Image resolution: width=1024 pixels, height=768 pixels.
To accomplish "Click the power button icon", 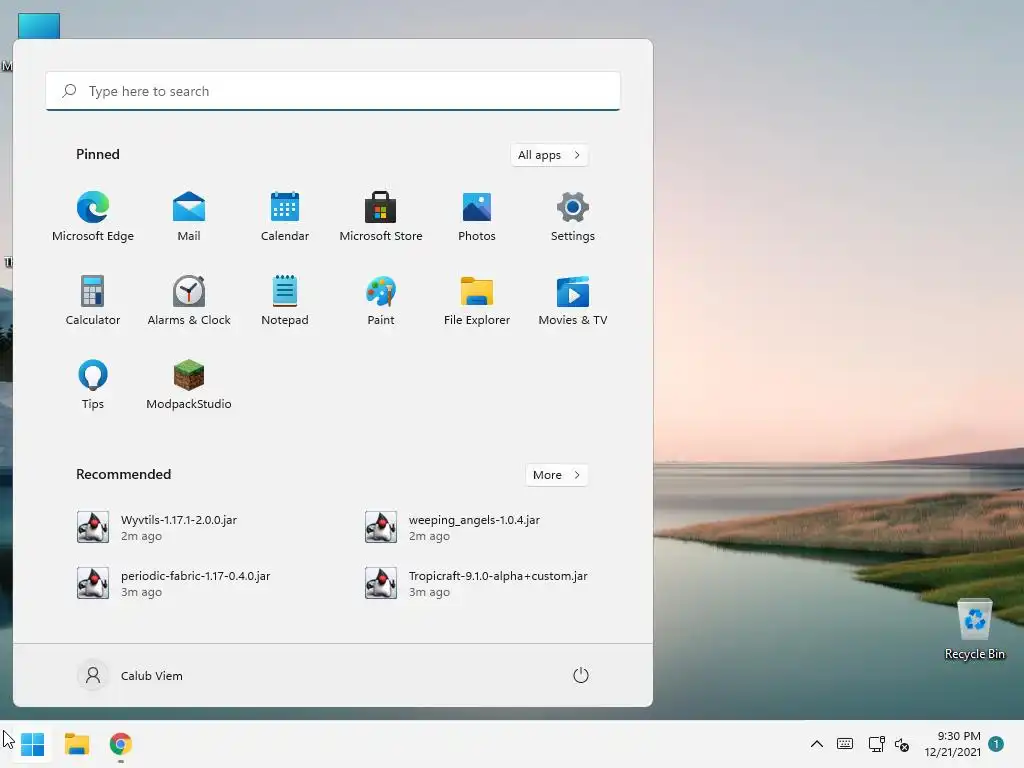I will [x=581, y=675].
